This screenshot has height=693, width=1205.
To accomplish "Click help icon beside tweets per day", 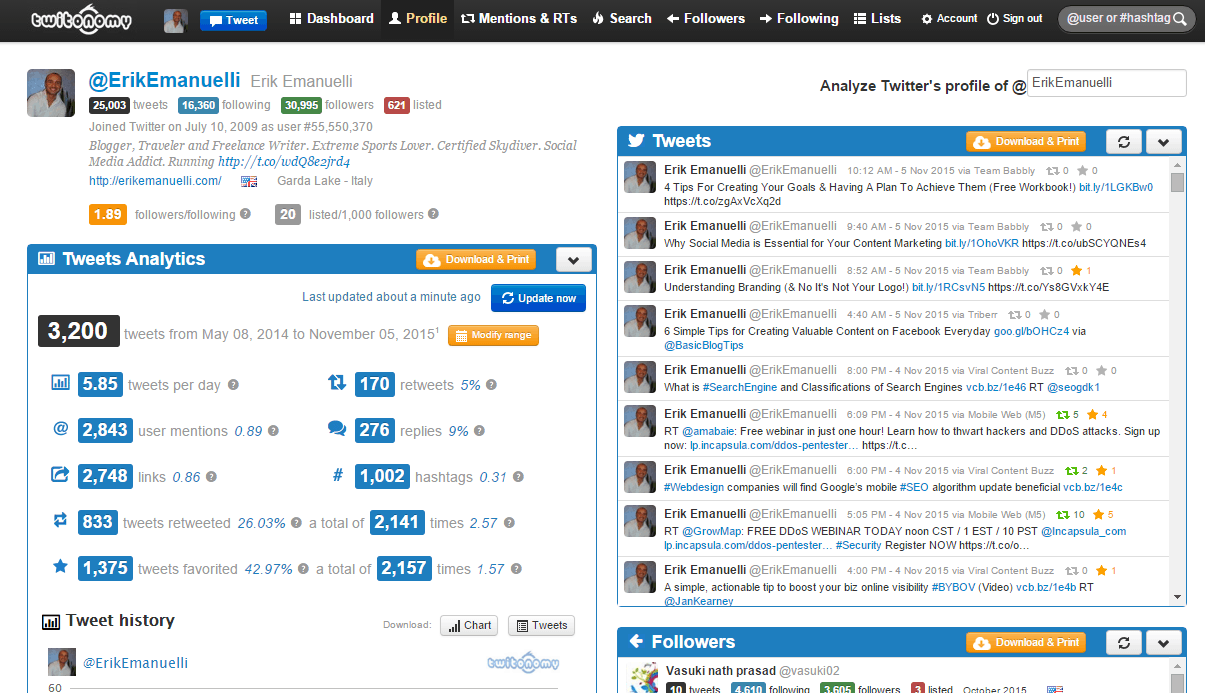I will click(233, 385).
